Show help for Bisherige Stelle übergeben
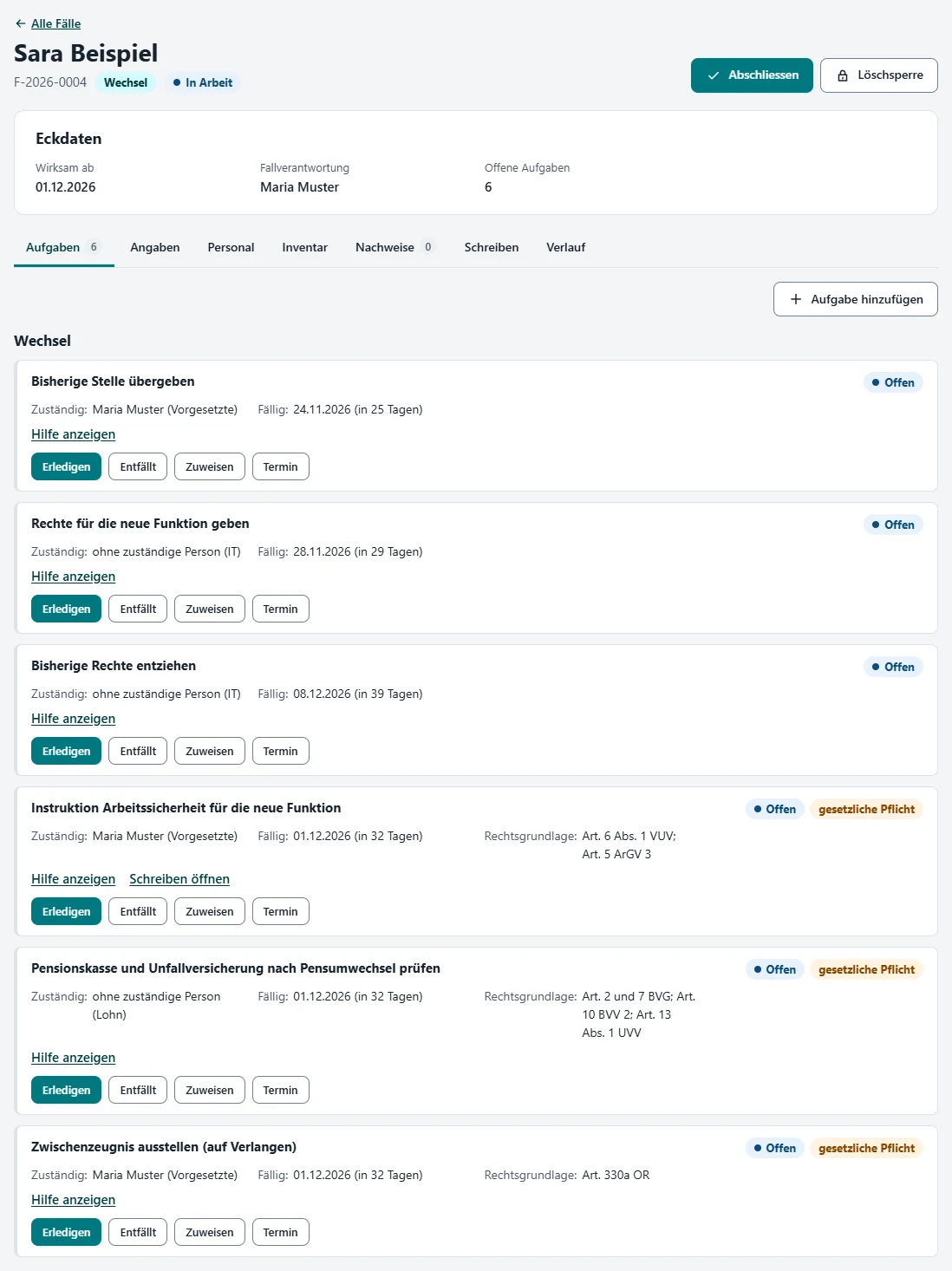 73,434
